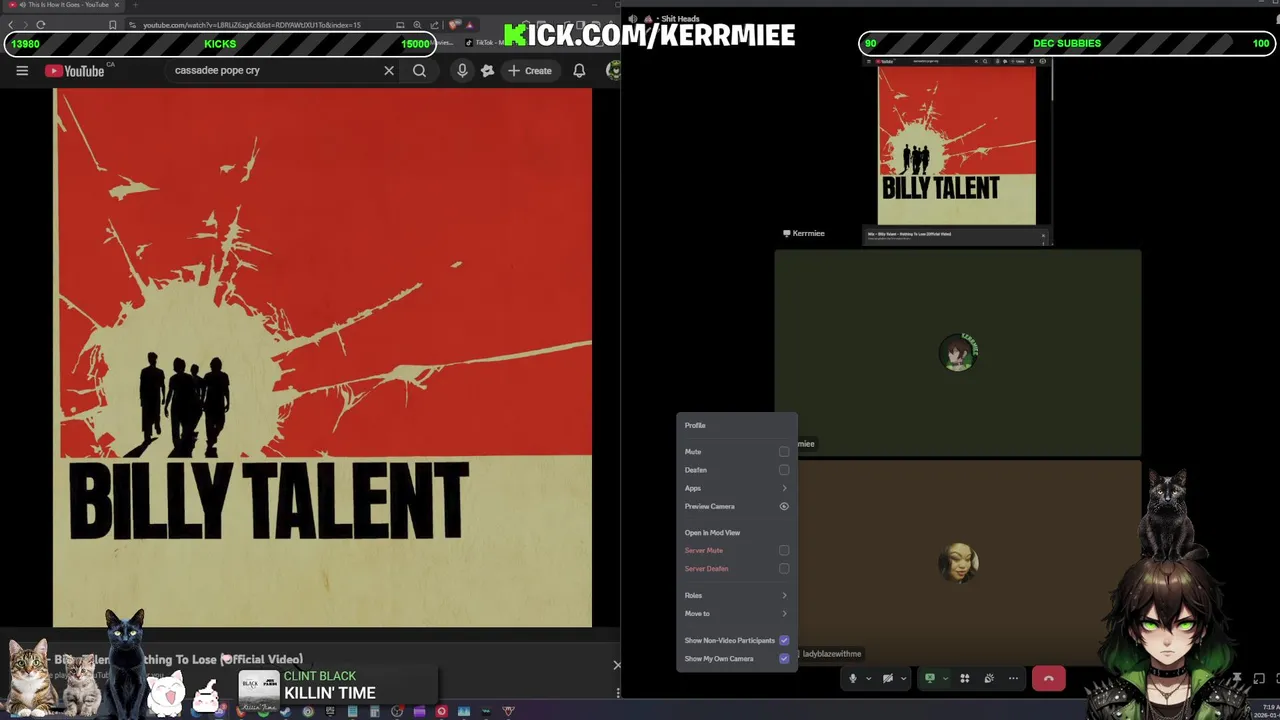Open Kerrmiee's screen share thumbnail
Viewport: 1280px width, 720px height.
point(957,151)
